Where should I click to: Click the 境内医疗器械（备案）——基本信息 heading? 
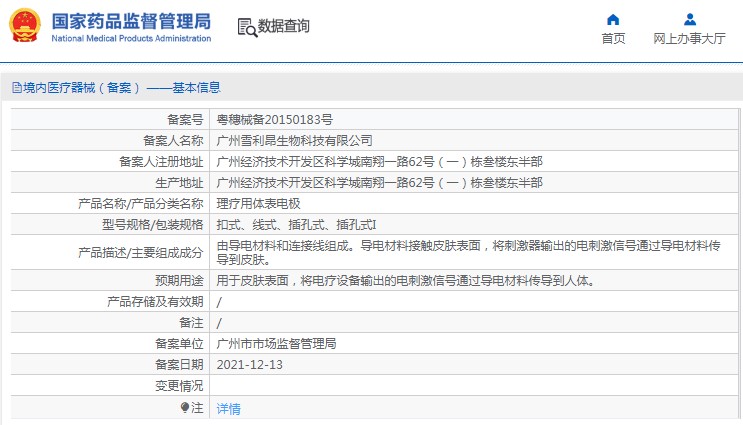[x=122, y=88]
